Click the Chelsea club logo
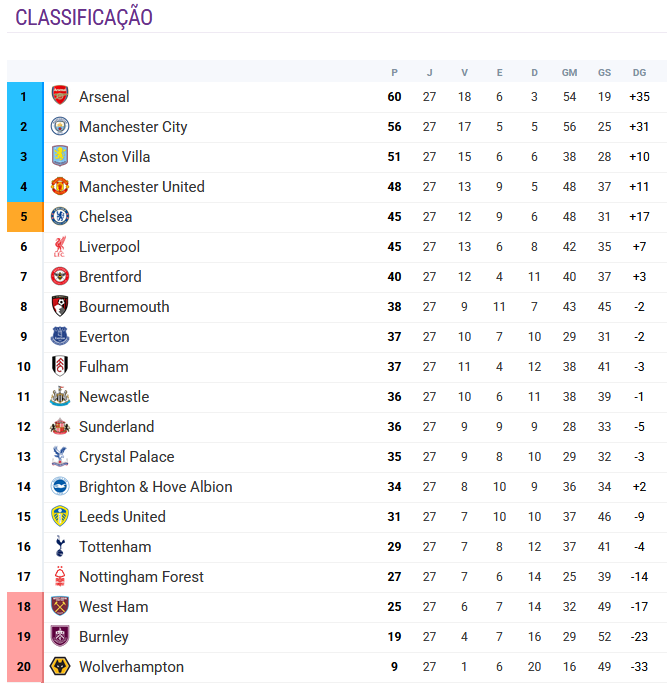This screenshot has width=667, height=683. click(60, 217)
